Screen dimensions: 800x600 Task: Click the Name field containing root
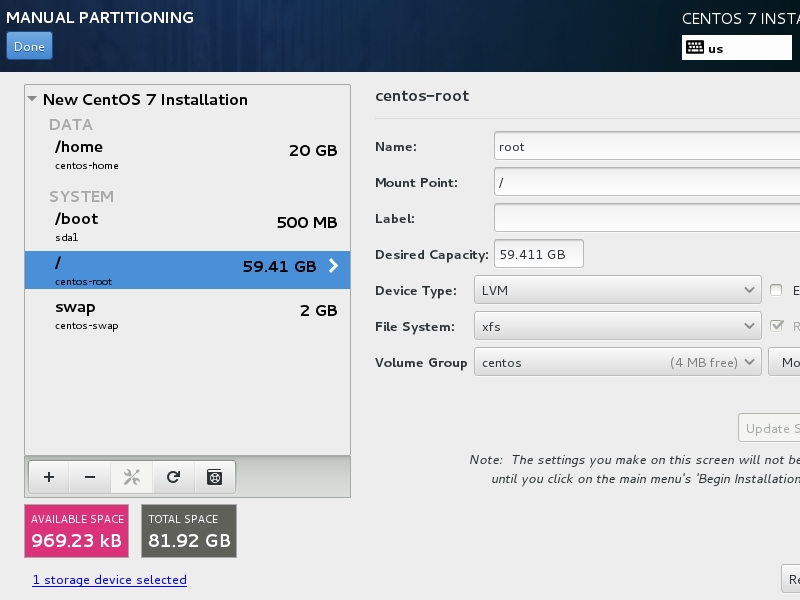tap(646, 146)
